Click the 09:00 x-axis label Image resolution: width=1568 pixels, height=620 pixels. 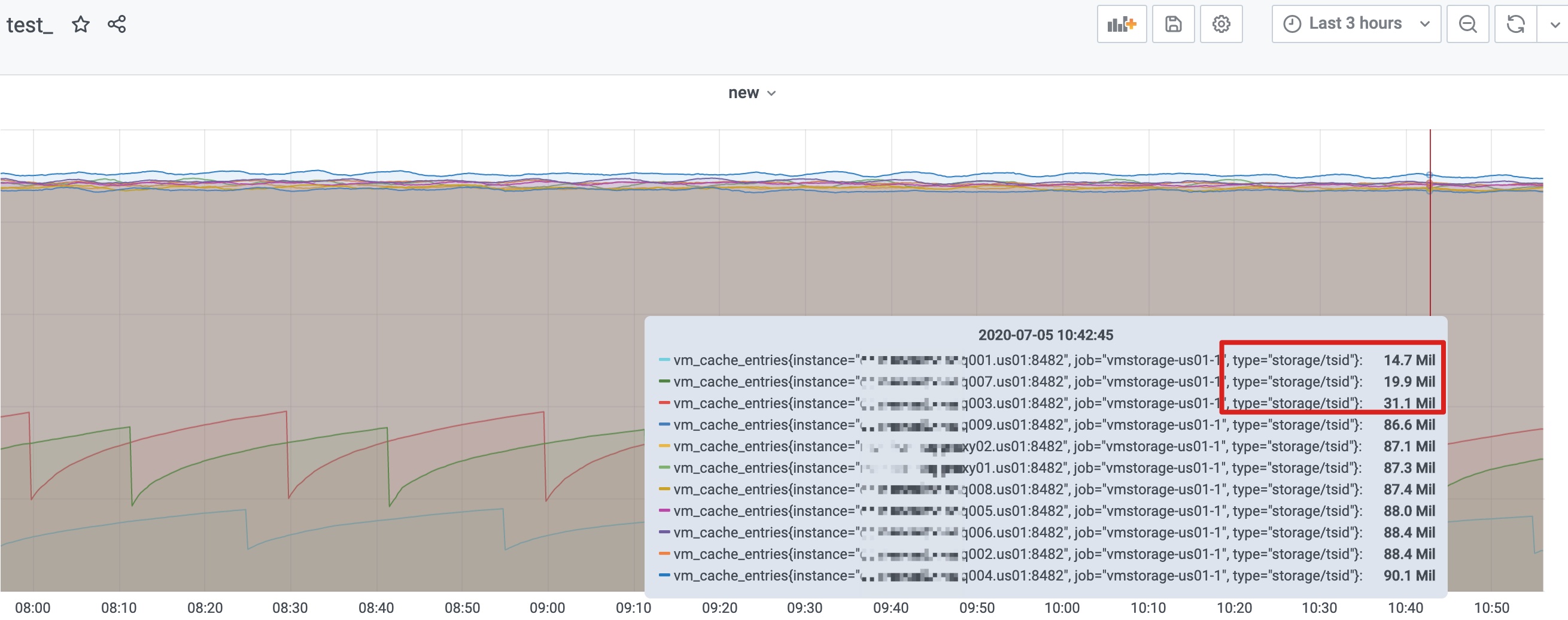pos(547,608)
